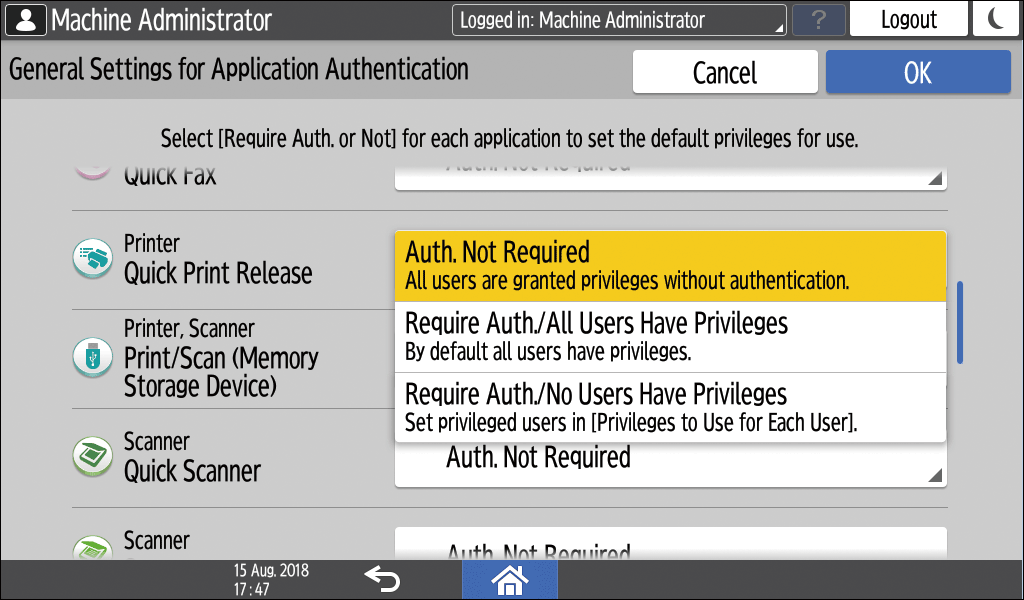This screenshot has height=600, width=1024.
Task: Click the Quick Print Release printer icon
Action: 93,259
